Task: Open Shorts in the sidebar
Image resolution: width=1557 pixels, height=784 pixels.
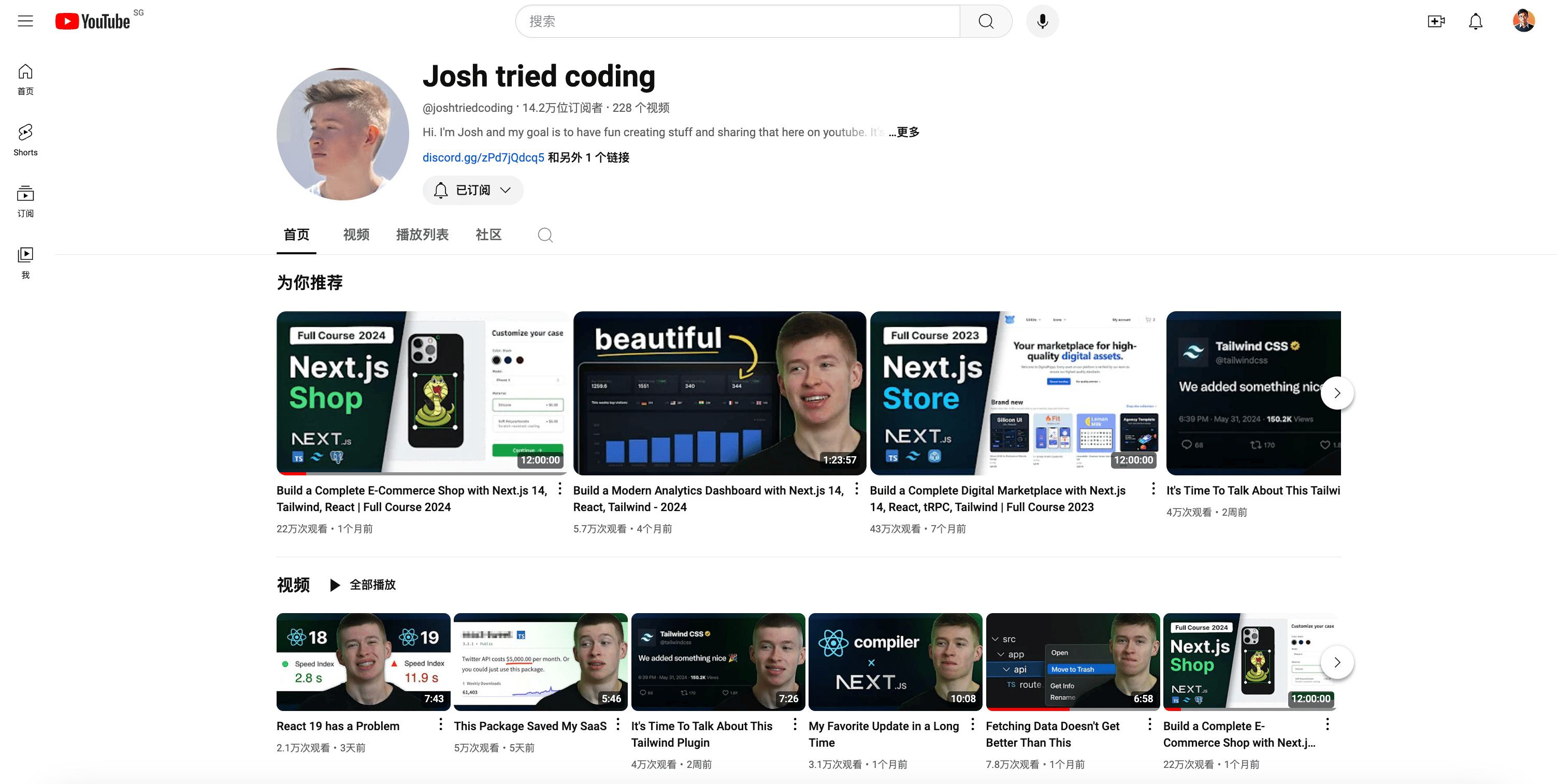Action: click(25, 140)
